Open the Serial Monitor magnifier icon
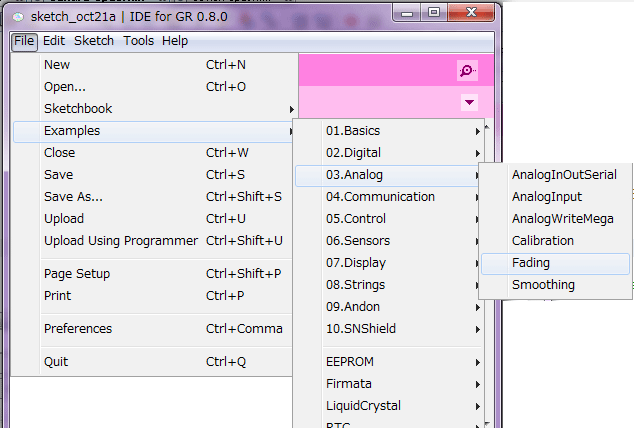 coord(467,69)
